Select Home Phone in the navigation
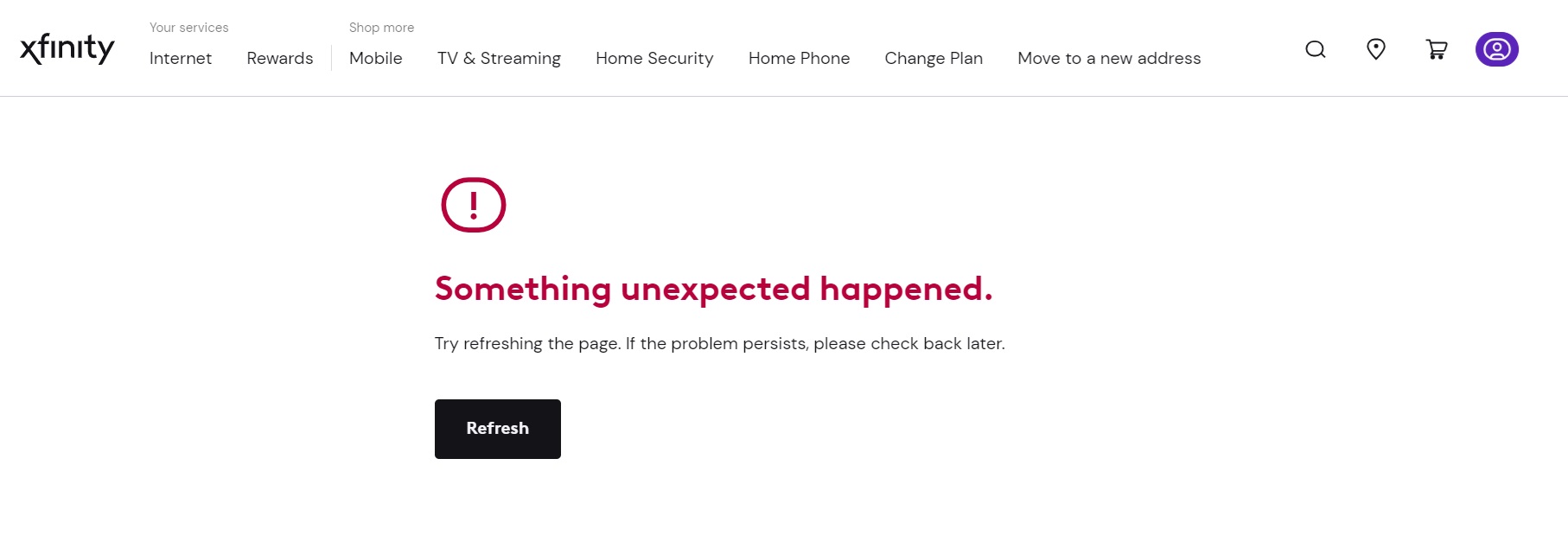Viewport: 1568px width, 548px height. 800,58
